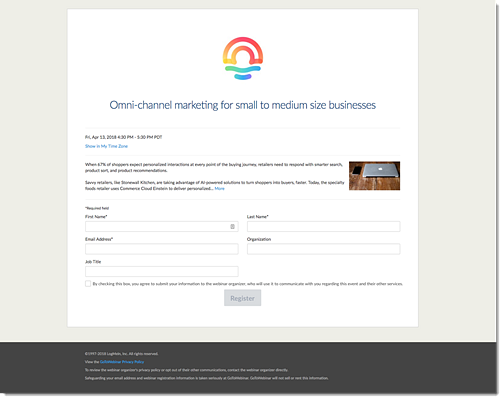Click the rainbow sunrise logo
500x397 pixels.
coord(243,58)
